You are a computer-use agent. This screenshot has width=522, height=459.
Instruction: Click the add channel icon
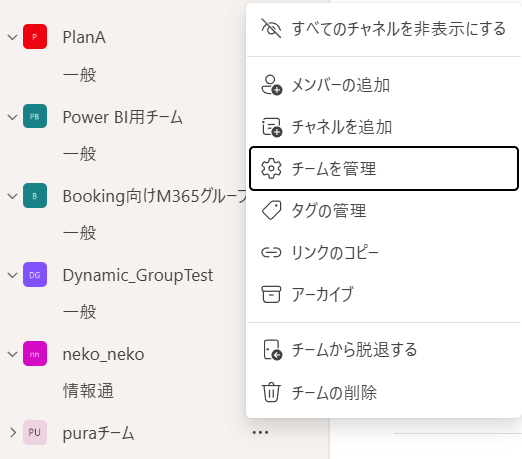point(271,127)
